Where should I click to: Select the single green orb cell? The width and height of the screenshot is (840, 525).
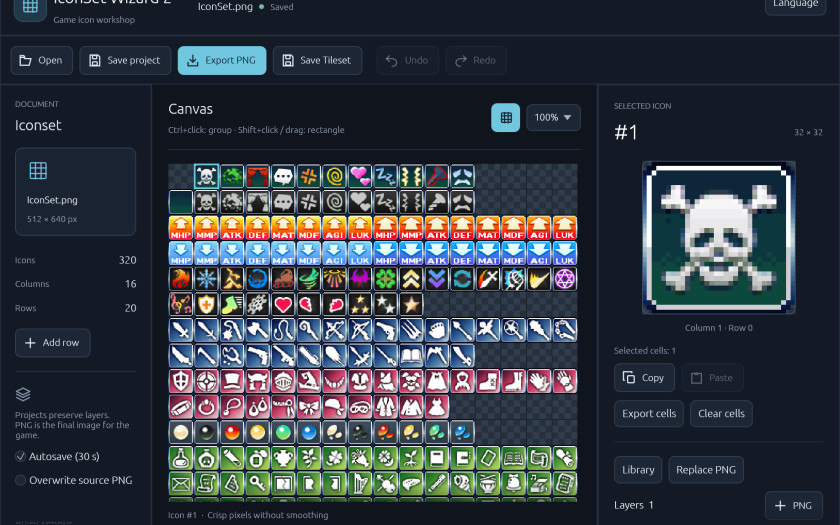click(x=283, y=433)
